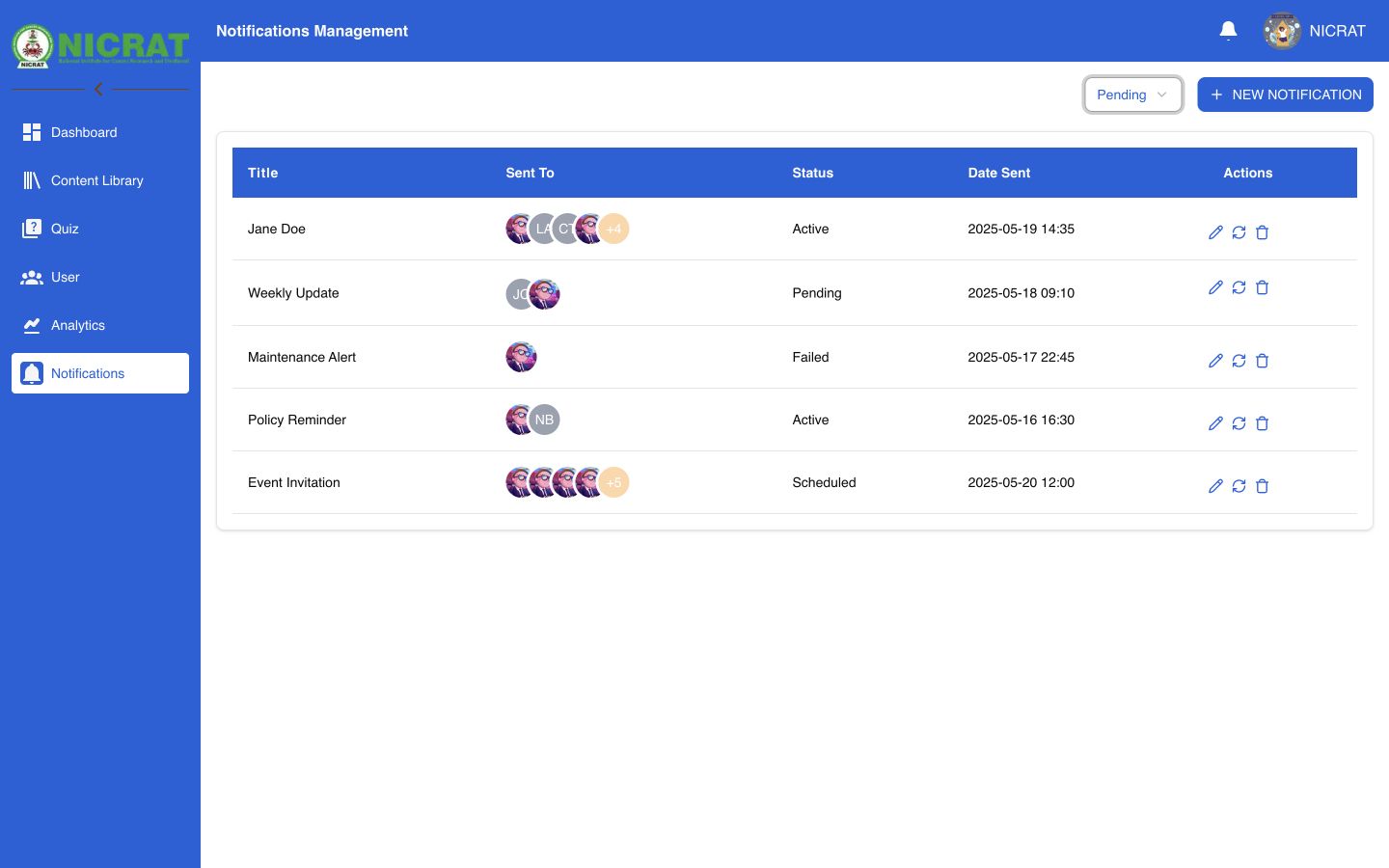Click the Title column header

(263, 173)
